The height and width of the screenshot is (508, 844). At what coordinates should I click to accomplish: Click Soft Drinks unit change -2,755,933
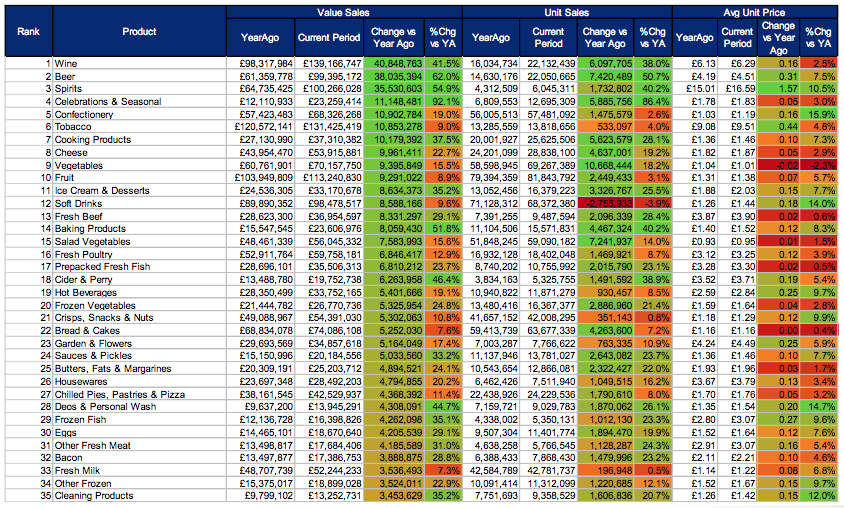[605, 203]
